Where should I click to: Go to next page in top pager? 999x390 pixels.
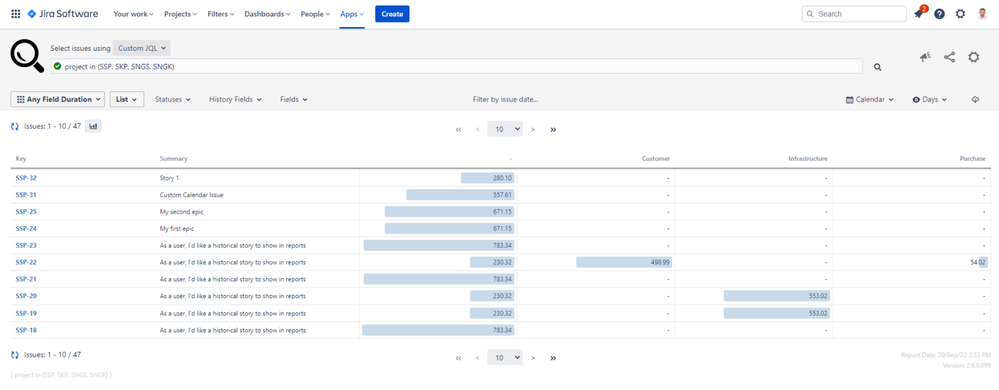533,129
